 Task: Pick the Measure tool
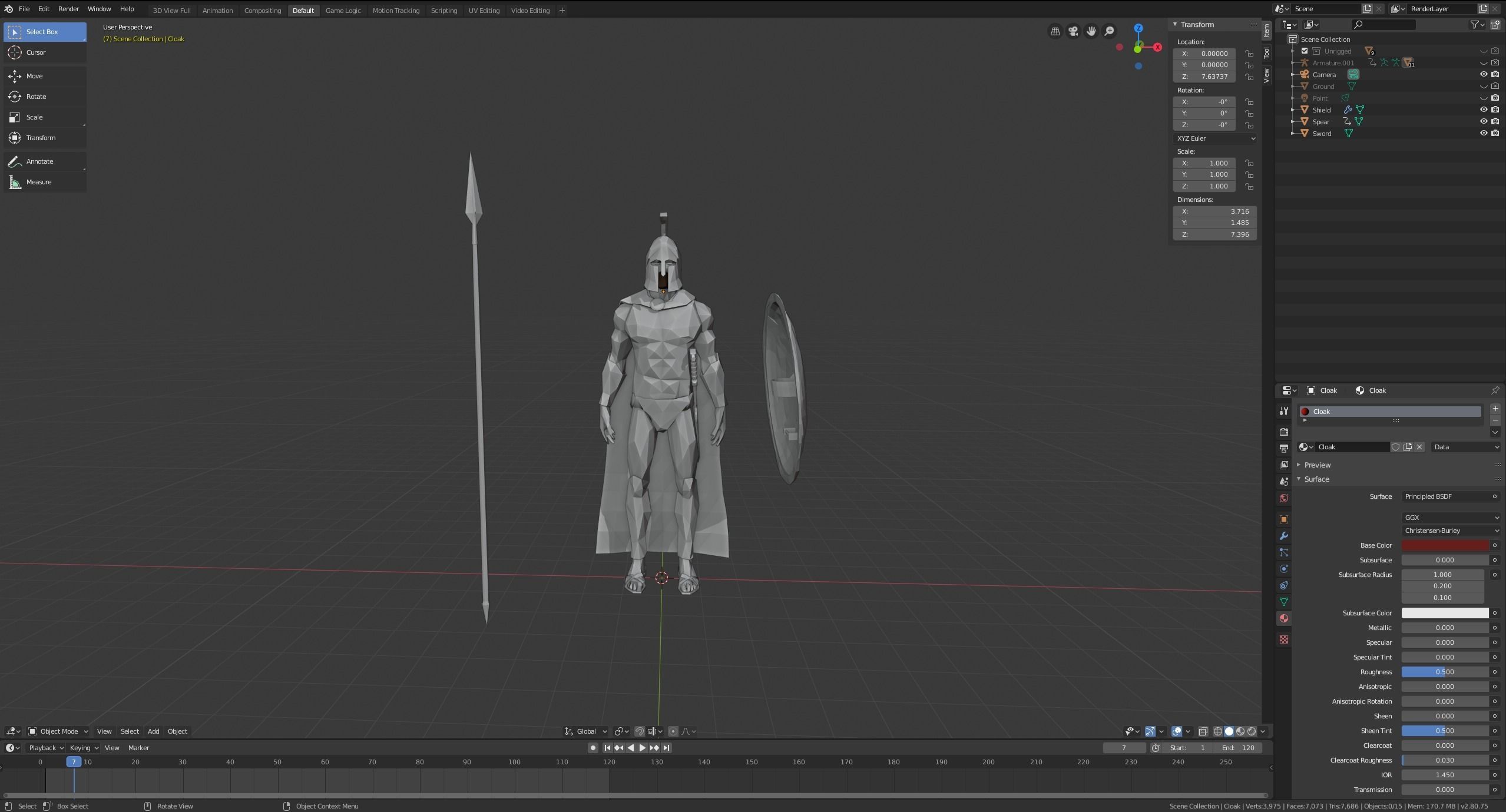tap(45, 182)
